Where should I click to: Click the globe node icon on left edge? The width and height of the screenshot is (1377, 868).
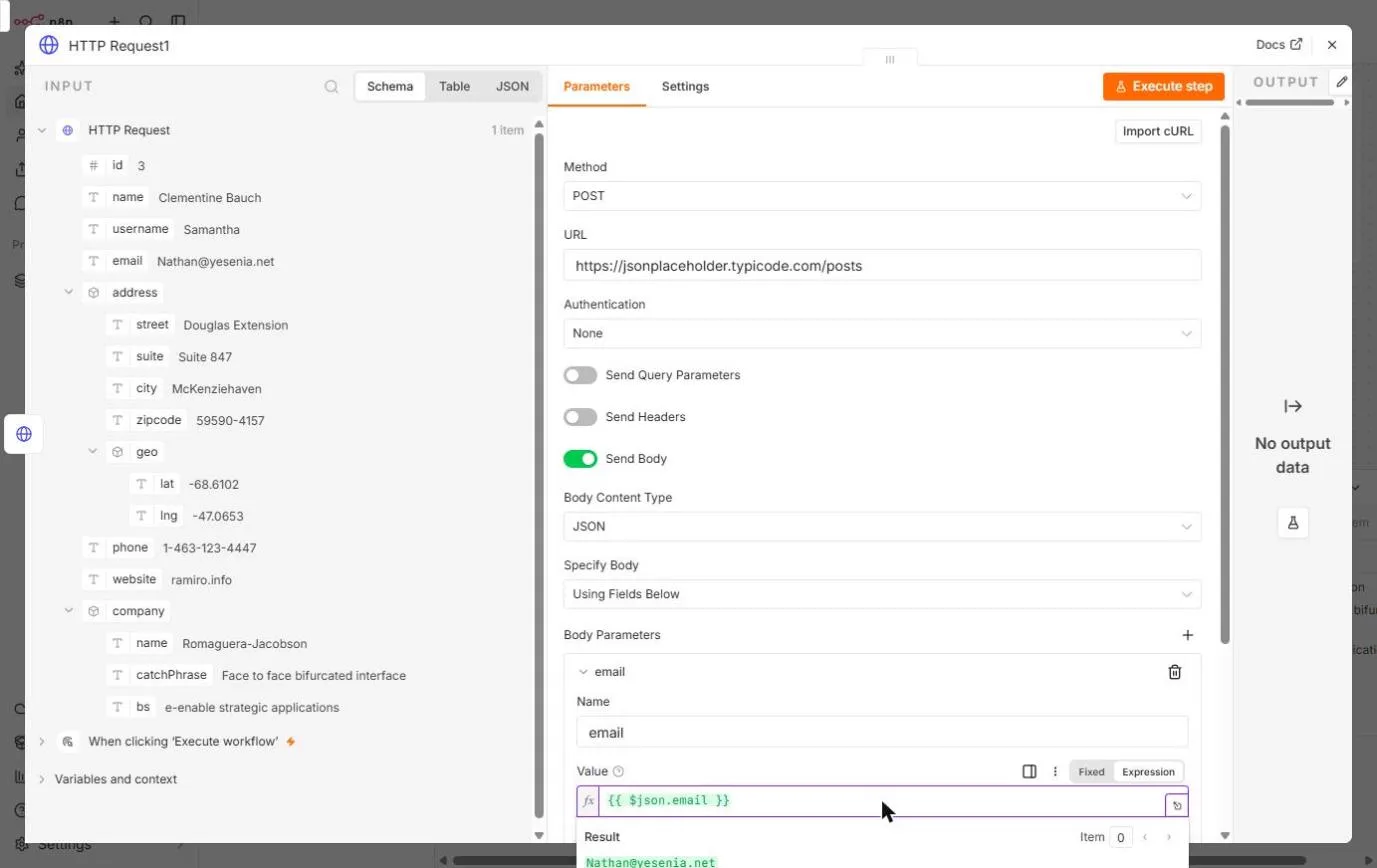pos(24,434)
